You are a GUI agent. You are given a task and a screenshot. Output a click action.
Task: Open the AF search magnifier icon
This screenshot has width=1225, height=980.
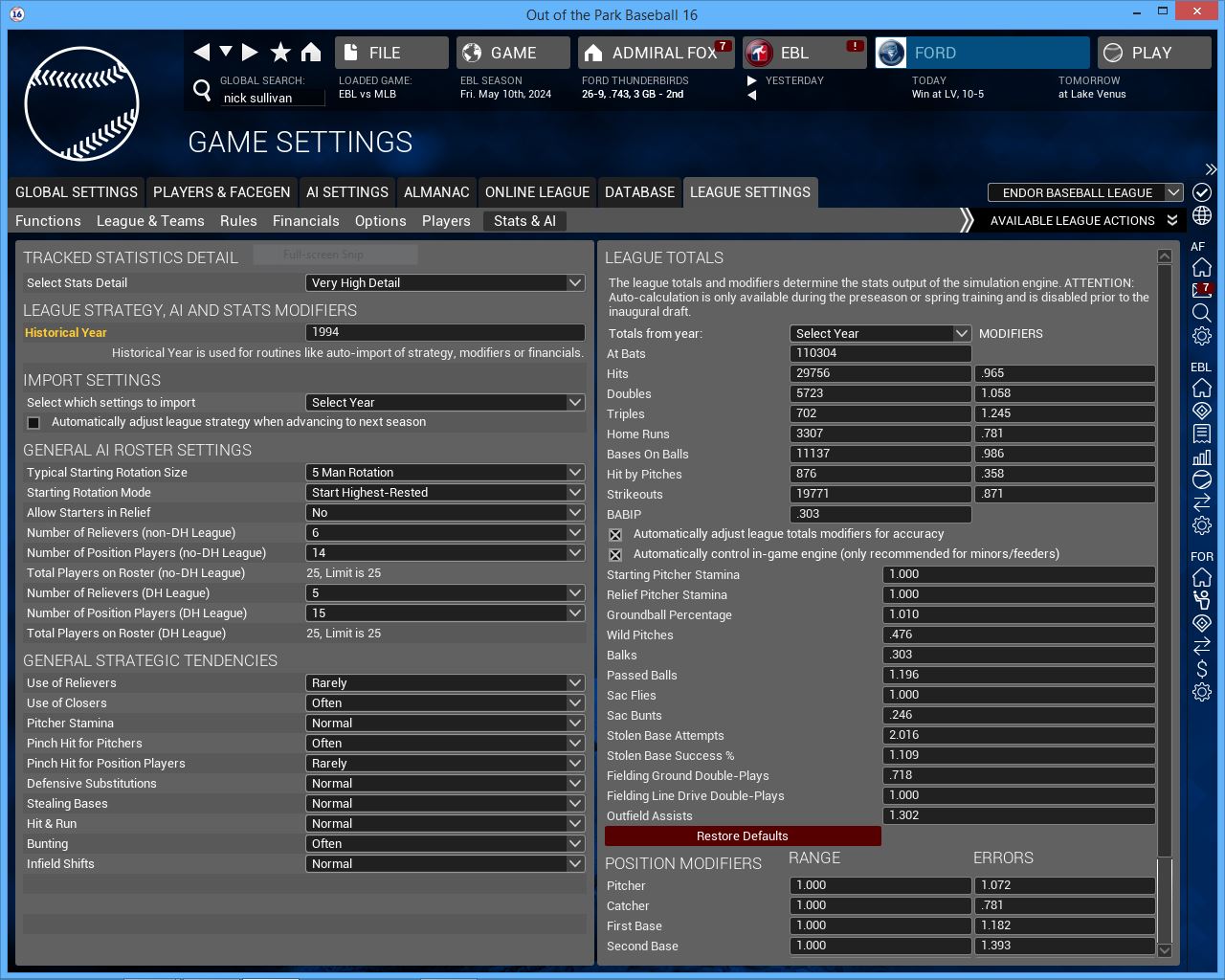click(1202, 313)
